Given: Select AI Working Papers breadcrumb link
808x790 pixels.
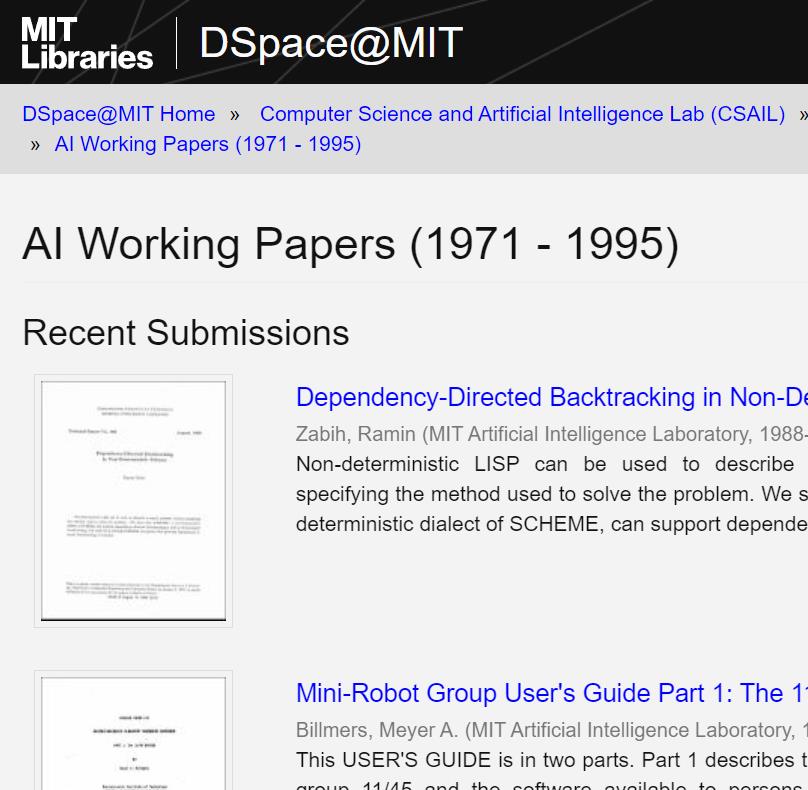Looking at the screenshot, I should tap(208, 144).
